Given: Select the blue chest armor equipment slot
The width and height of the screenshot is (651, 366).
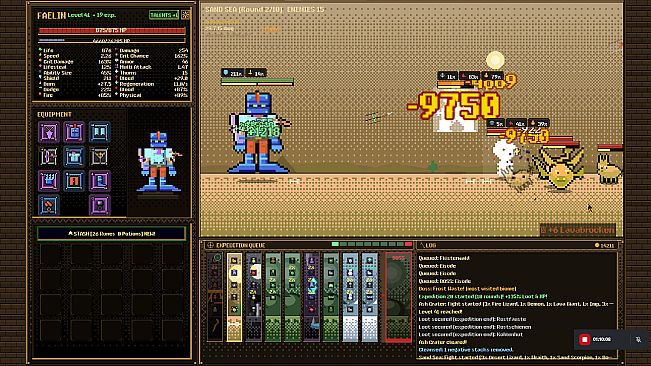Looking at the screenshot, I should 74,157.
